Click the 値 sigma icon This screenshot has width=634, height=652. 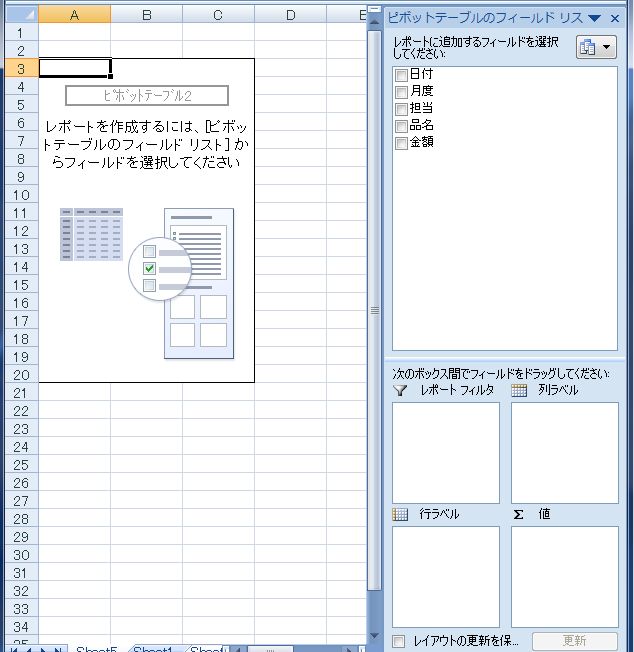coord(519,514)
